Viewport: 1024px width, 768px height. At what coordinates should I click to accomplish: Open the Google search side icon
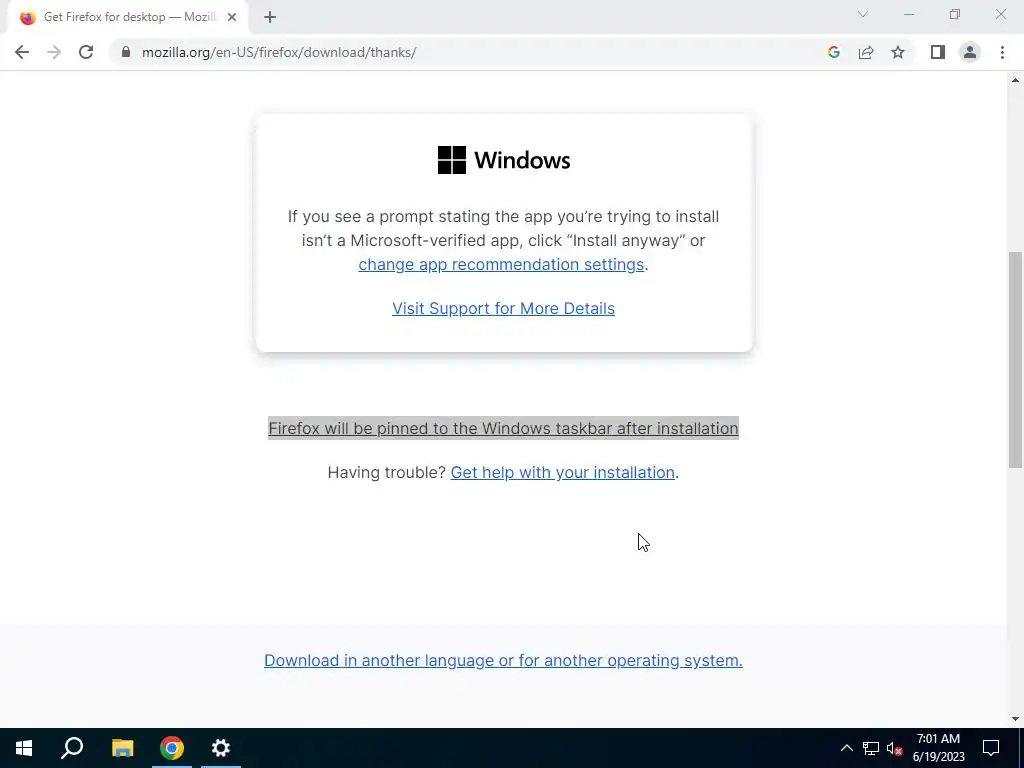(833, 52)
